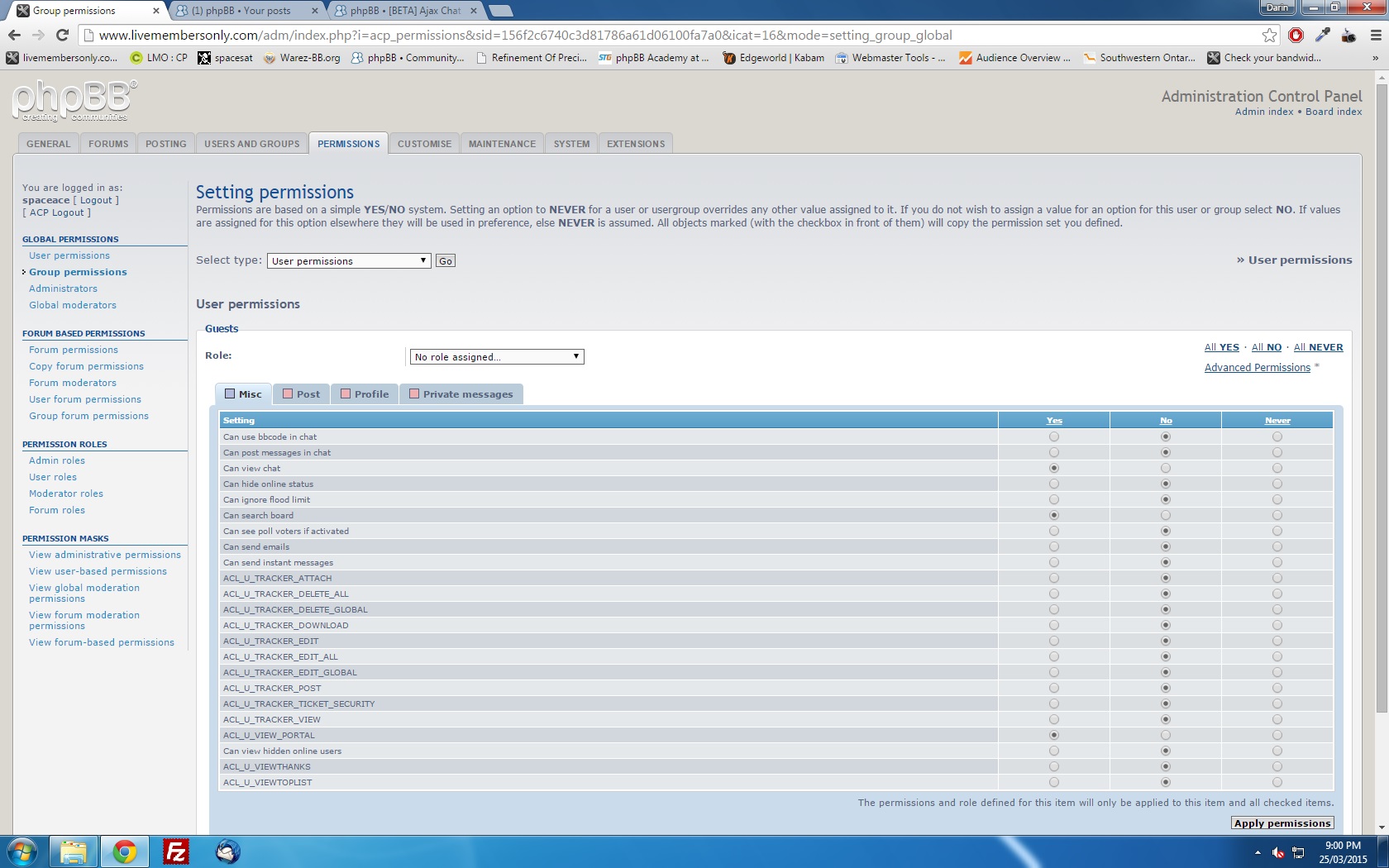1389x868 pixels.
Task: Open the Warez-BB.org bookmark
Action: [x=302, y=58]
